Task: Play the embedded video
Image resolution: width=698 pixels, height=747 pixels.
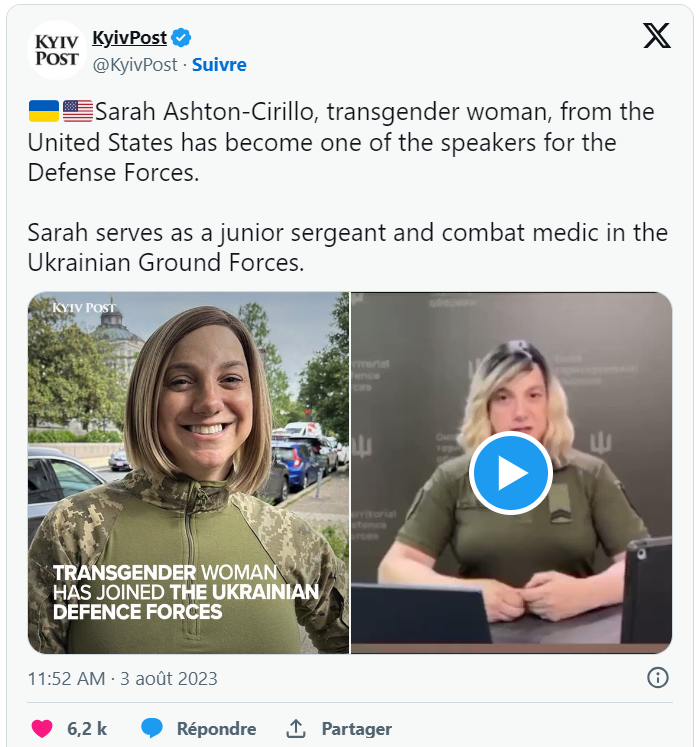Action: 511,473
